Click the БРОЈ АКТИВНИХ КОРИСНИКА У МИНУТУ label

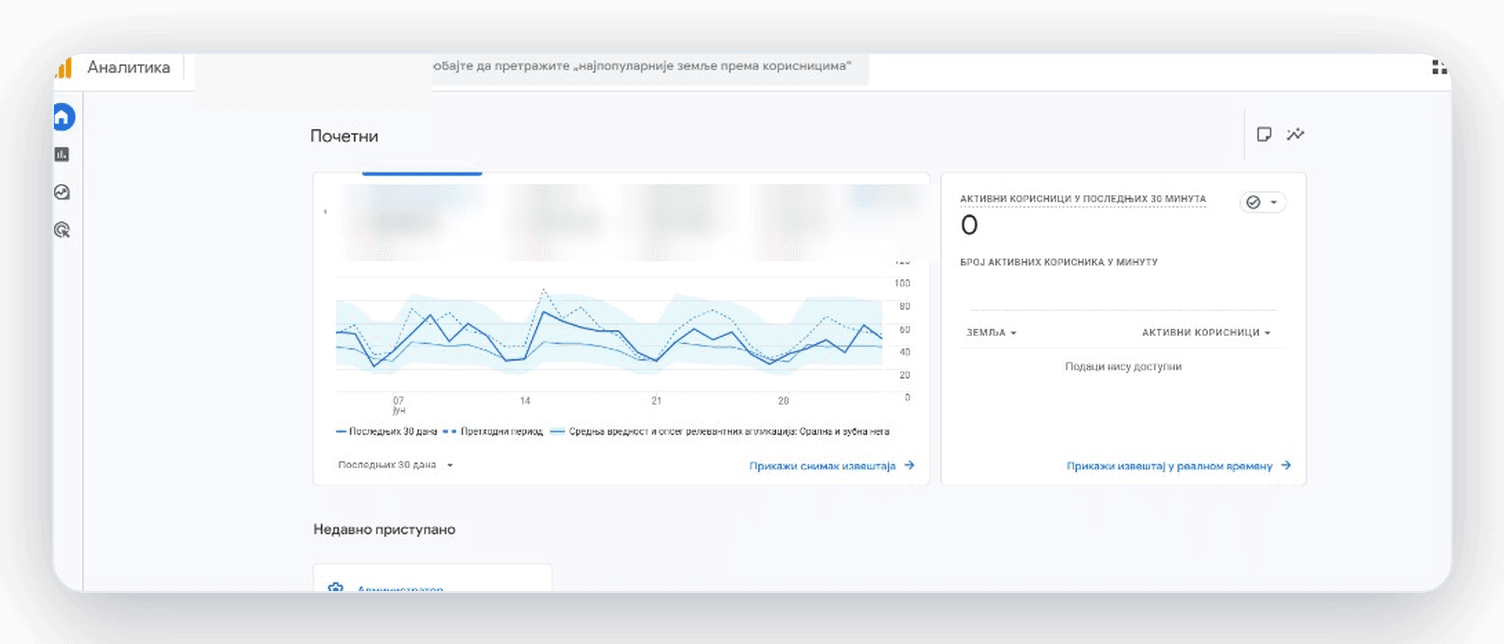(x=1059, y=262)
